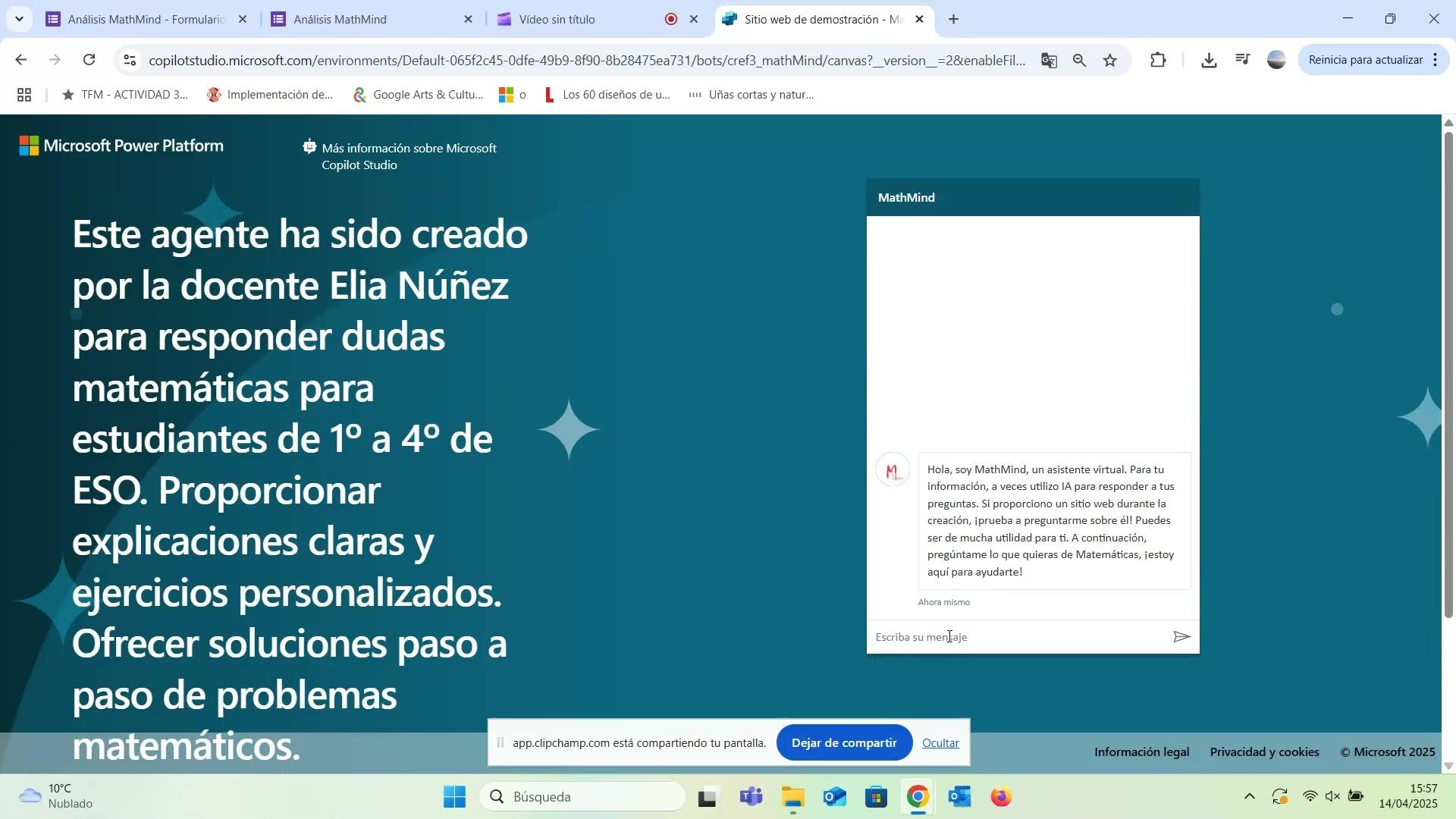The width and height of the screenshot is (1456, 819).
Task: Send message with the paper plane icon
Action: point(1181,637)
